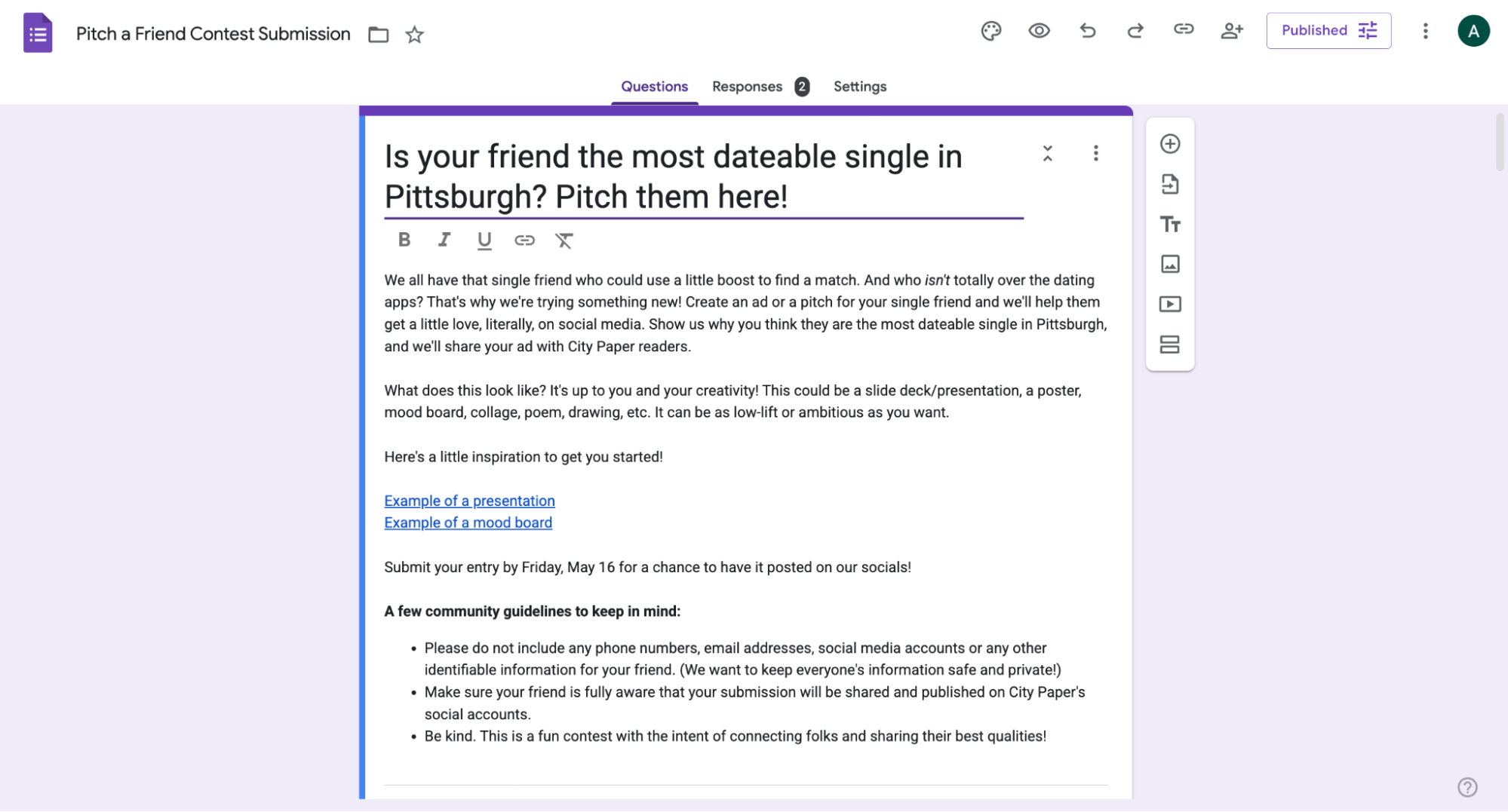Redo the last change

1135,31
